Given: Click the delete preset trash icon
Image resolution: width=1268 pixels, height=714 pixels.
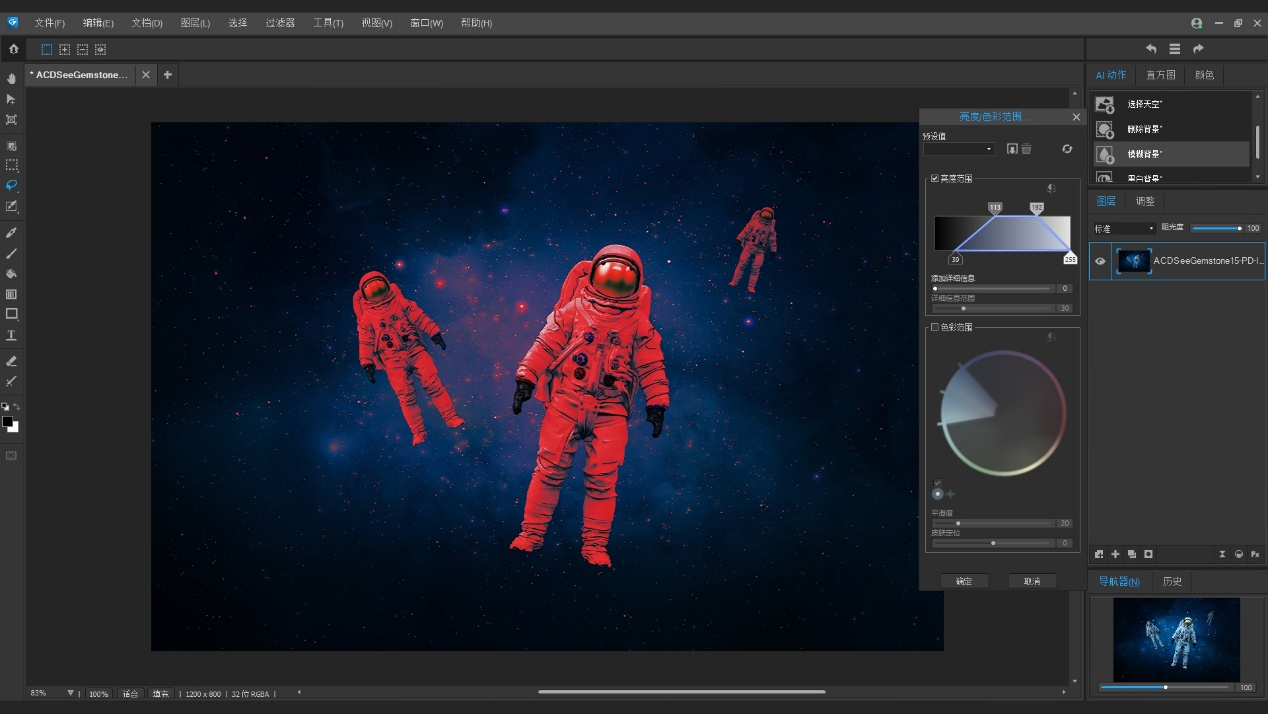Looking at the screenshot, I should [x=1026, y=149].
